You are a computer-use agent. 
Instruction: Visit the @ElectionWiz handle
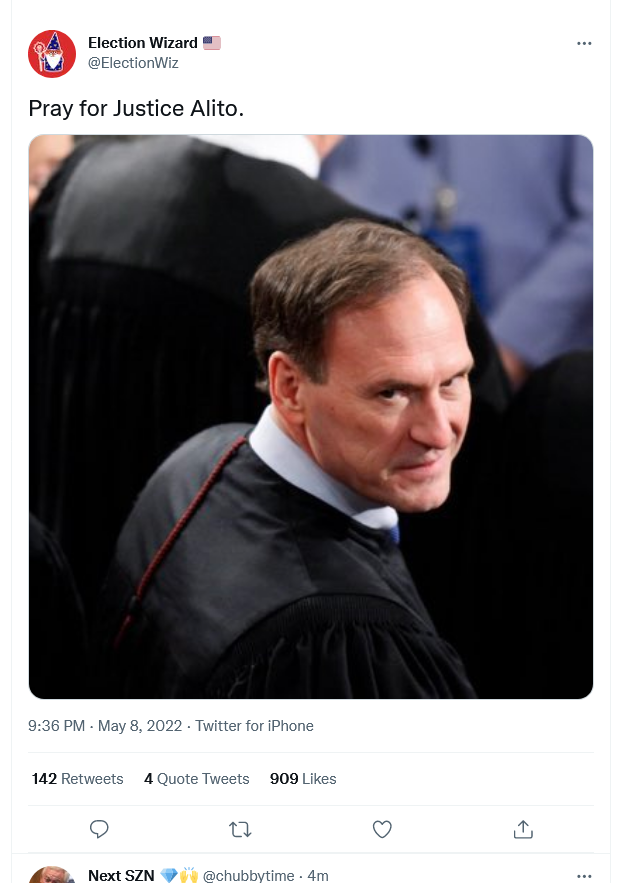pyautogui.click(x=133, y=62)
